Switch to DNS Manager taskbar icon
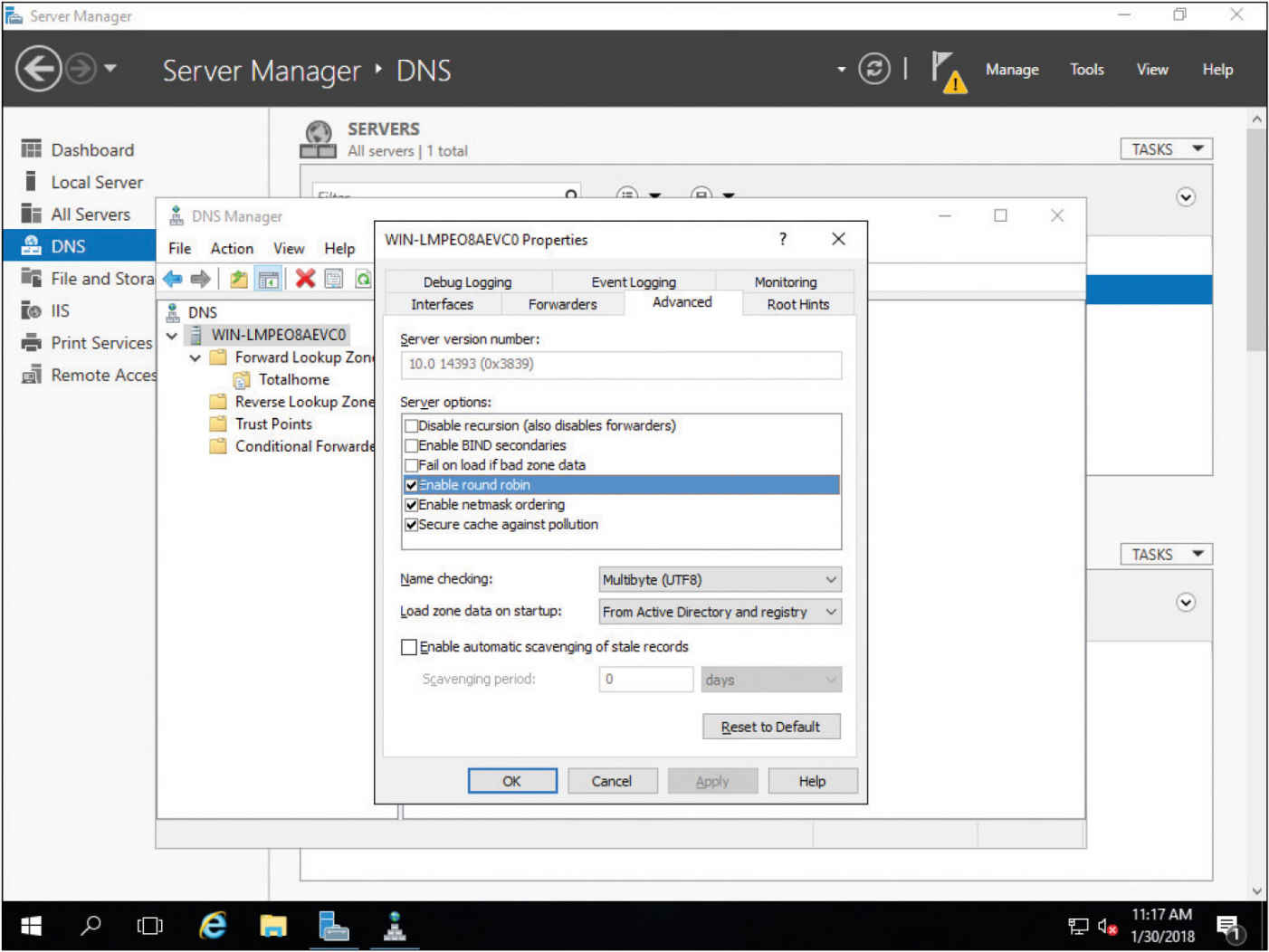This screenshot has height=952, width=1269. 395,926
